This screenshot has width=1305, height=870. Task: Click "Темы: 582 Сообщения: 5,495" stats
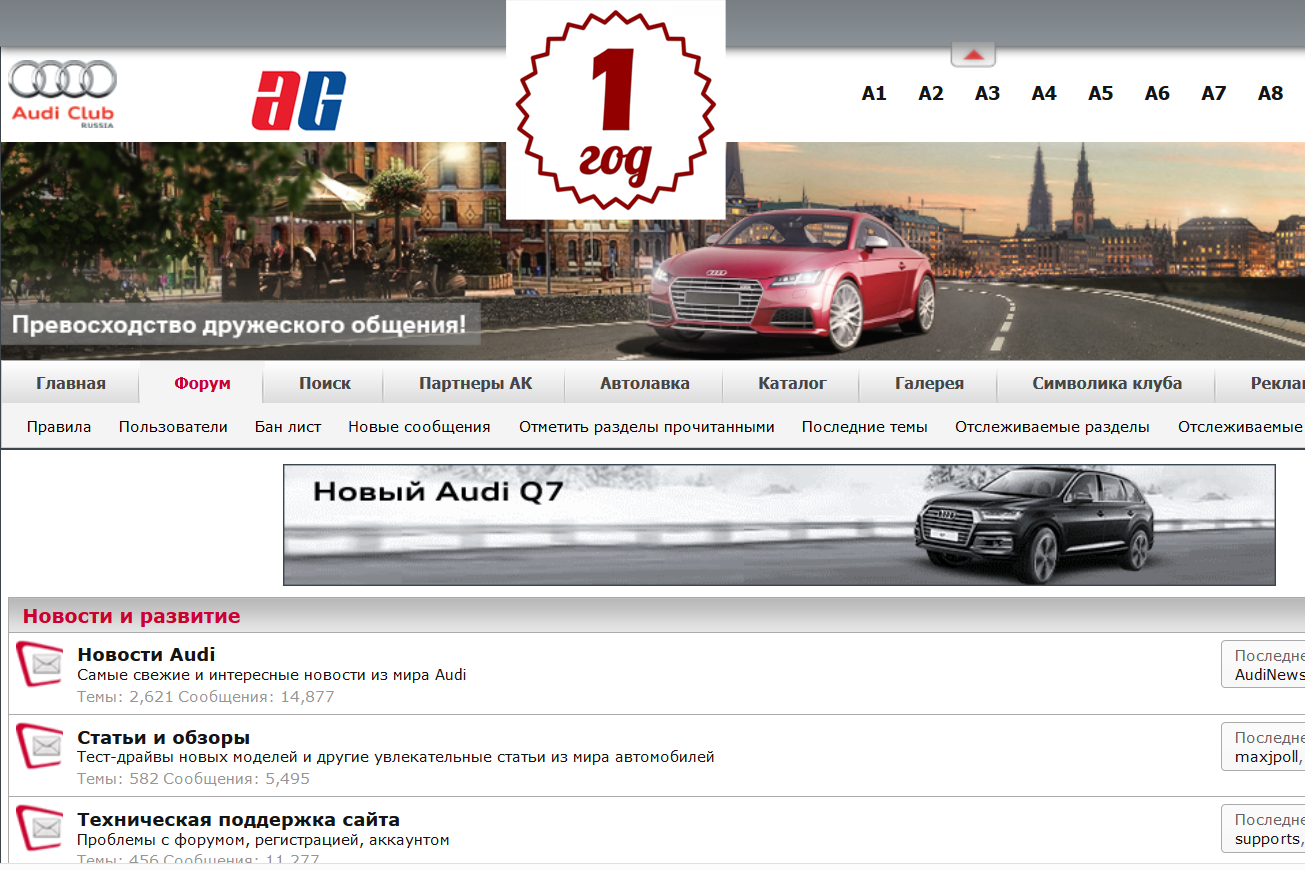point(193,779)
